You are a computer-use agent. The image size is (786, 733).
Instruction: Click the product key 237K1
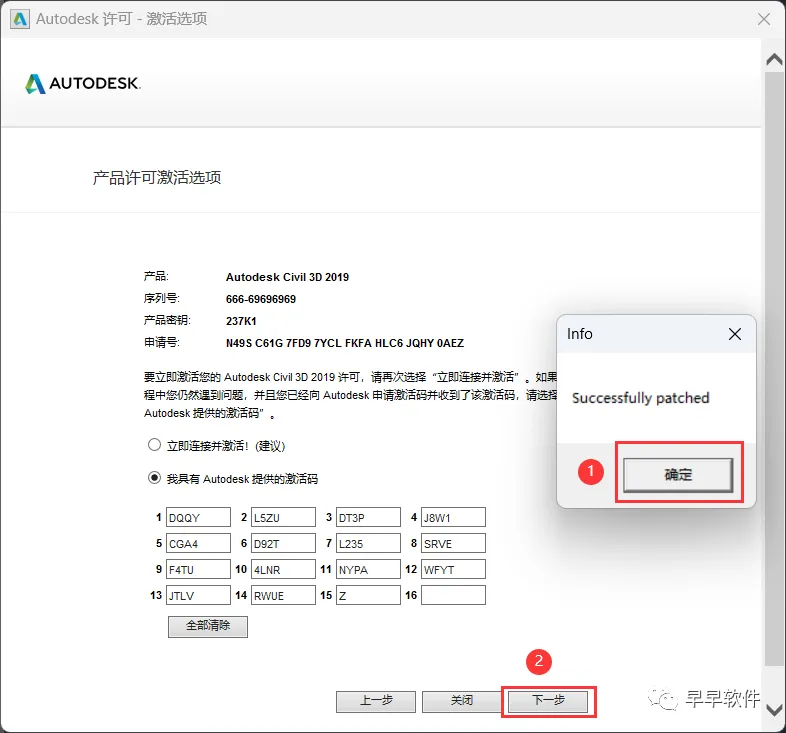tap(241, 321)
